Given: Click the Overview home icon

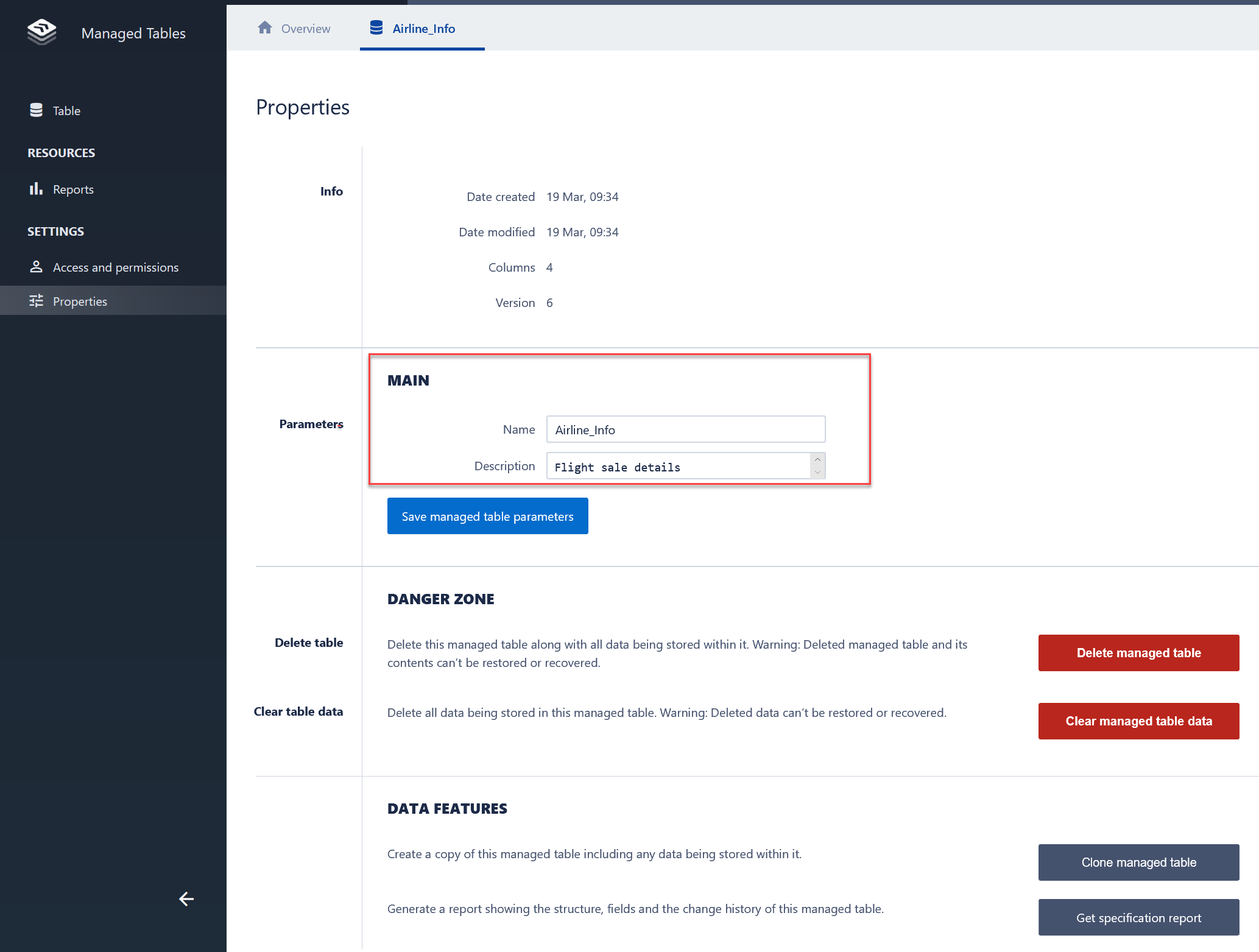Looking at the screenshot, I should pos(265,28).
